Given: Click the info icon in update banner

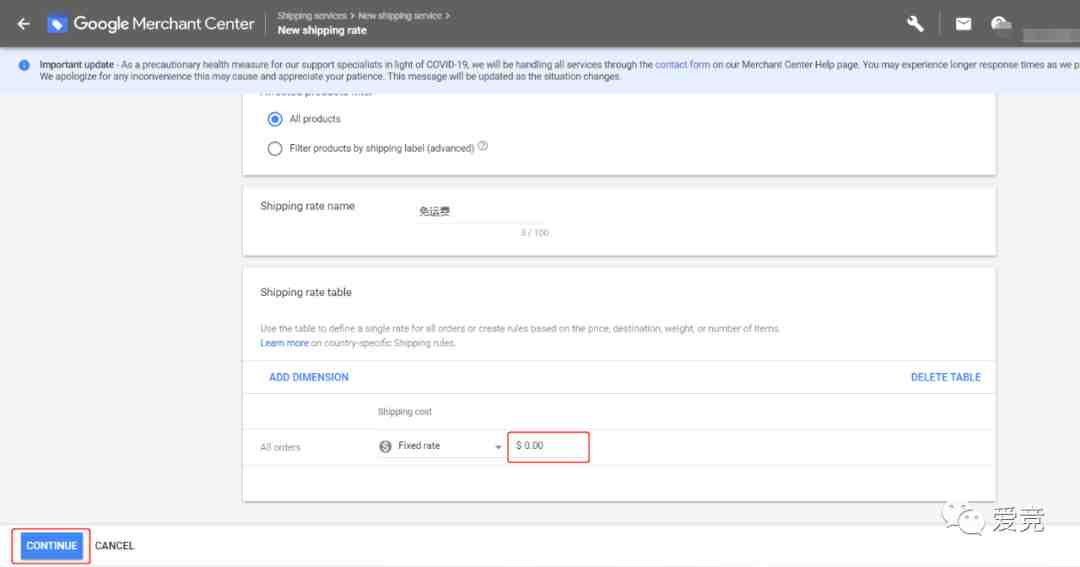Looking at the screenshot, I should pos(24,65).
